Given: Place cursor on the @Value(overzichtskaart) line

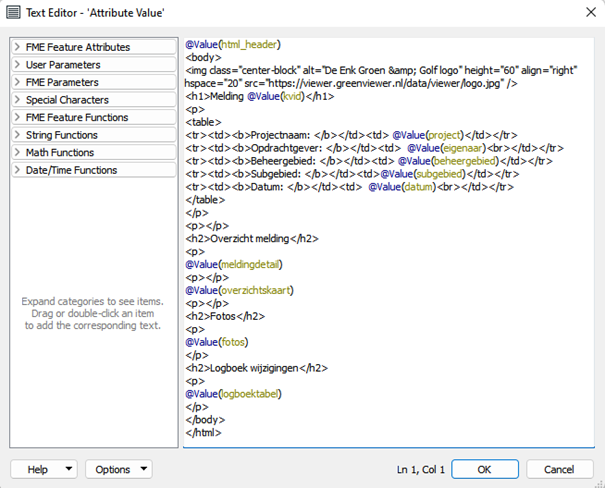Looking at the screenshot, I should pos(240,290).
